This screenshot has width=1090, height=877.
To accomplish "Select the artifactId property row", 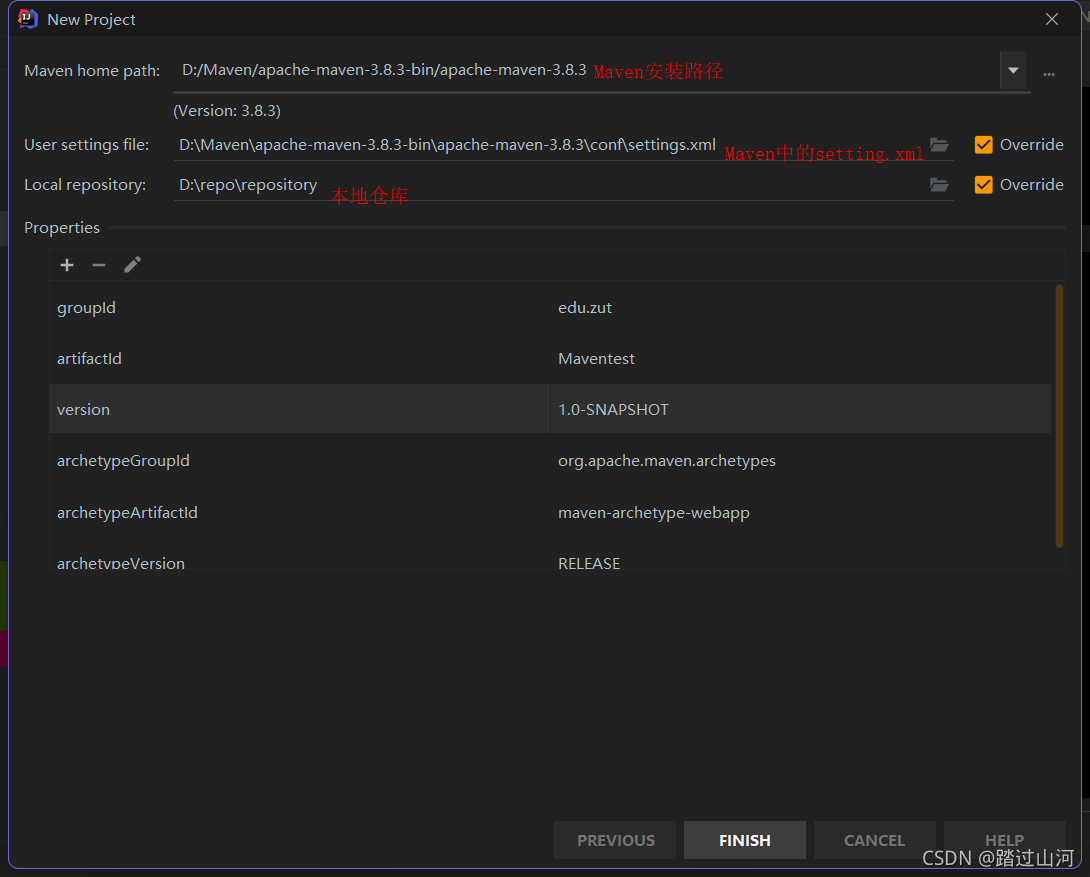I will click(x=550, y=359).
